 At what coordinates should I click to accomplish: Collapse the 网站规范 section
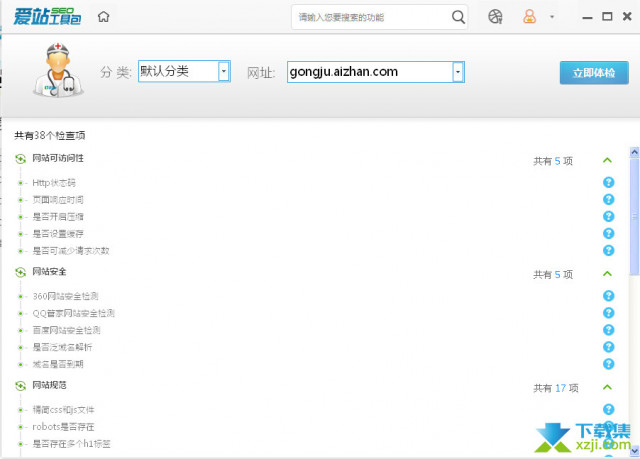607,387
